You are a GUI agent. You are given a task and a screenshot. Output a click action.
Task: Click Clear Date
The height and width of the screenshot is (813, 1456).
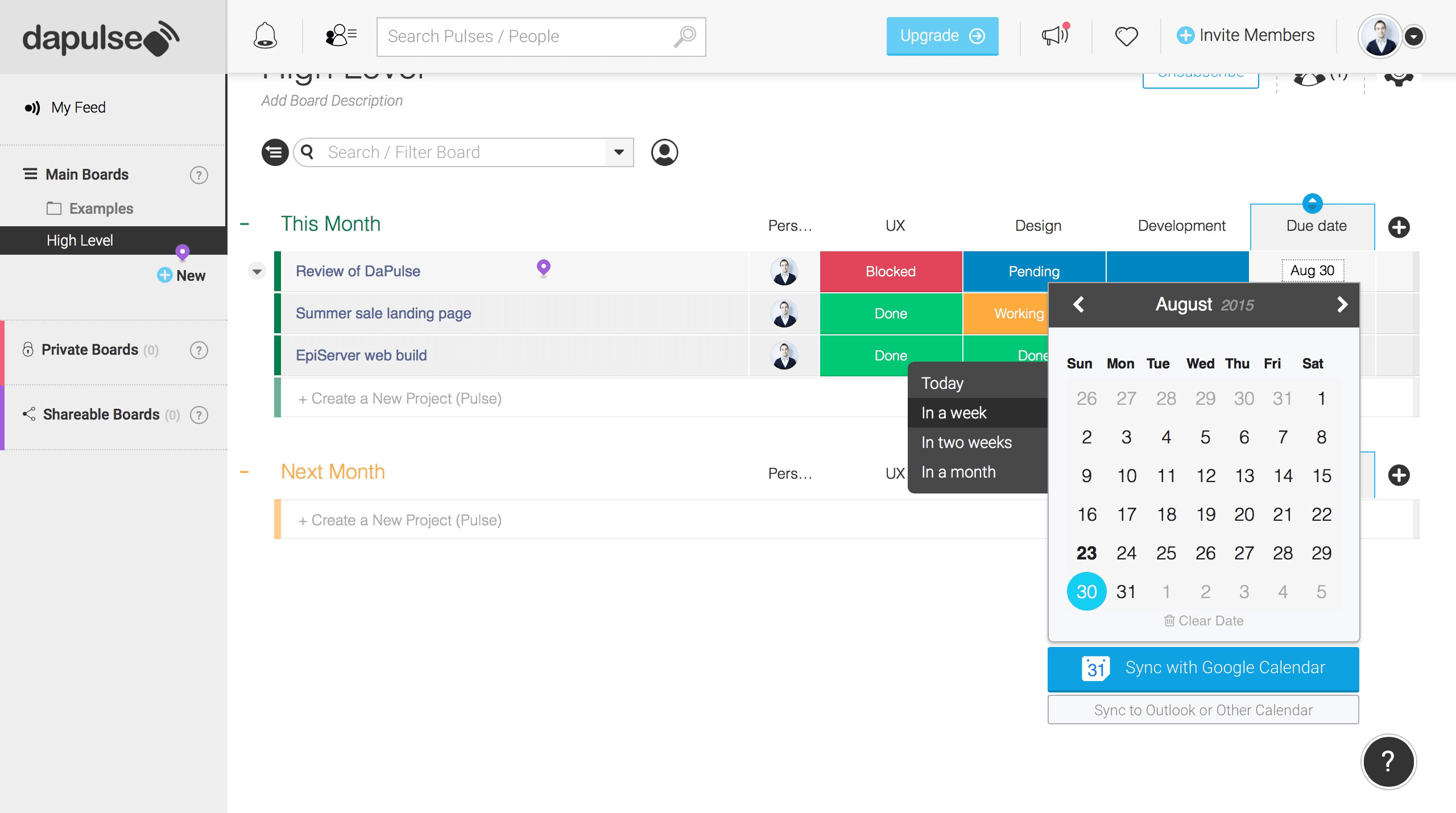point(1203,621)
